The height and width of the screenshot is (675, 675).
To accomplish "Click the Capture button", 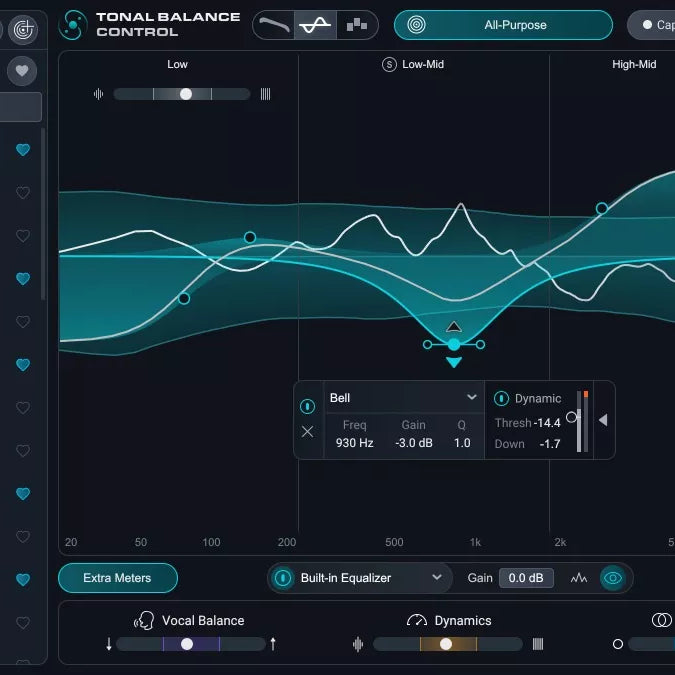I will (652, 25).
